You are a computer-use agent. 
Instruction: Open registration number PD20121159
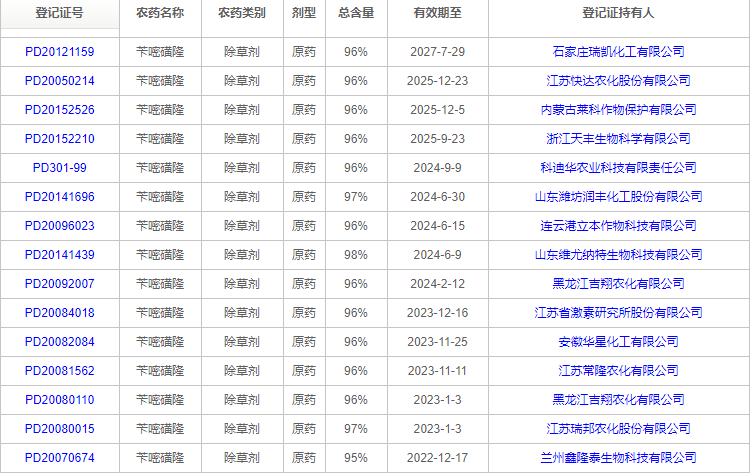point(59,52)
